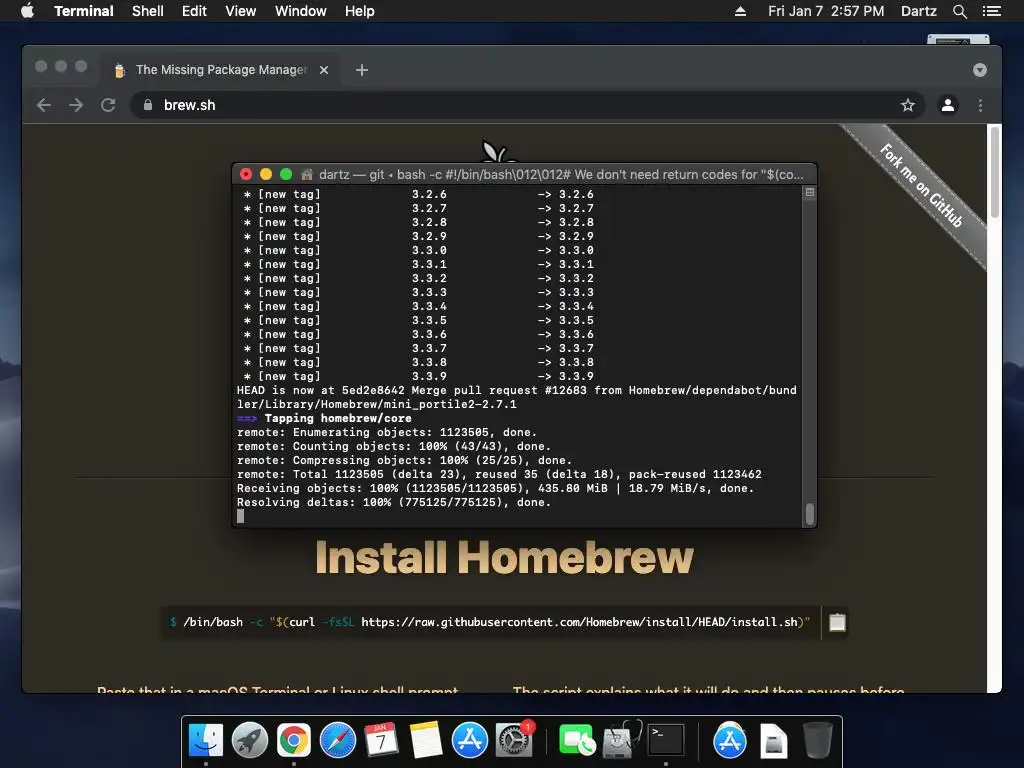Open the document stack beside the Trash
Screen dimensions: 1024x768
pyautogui.click(x=773, y=741)
